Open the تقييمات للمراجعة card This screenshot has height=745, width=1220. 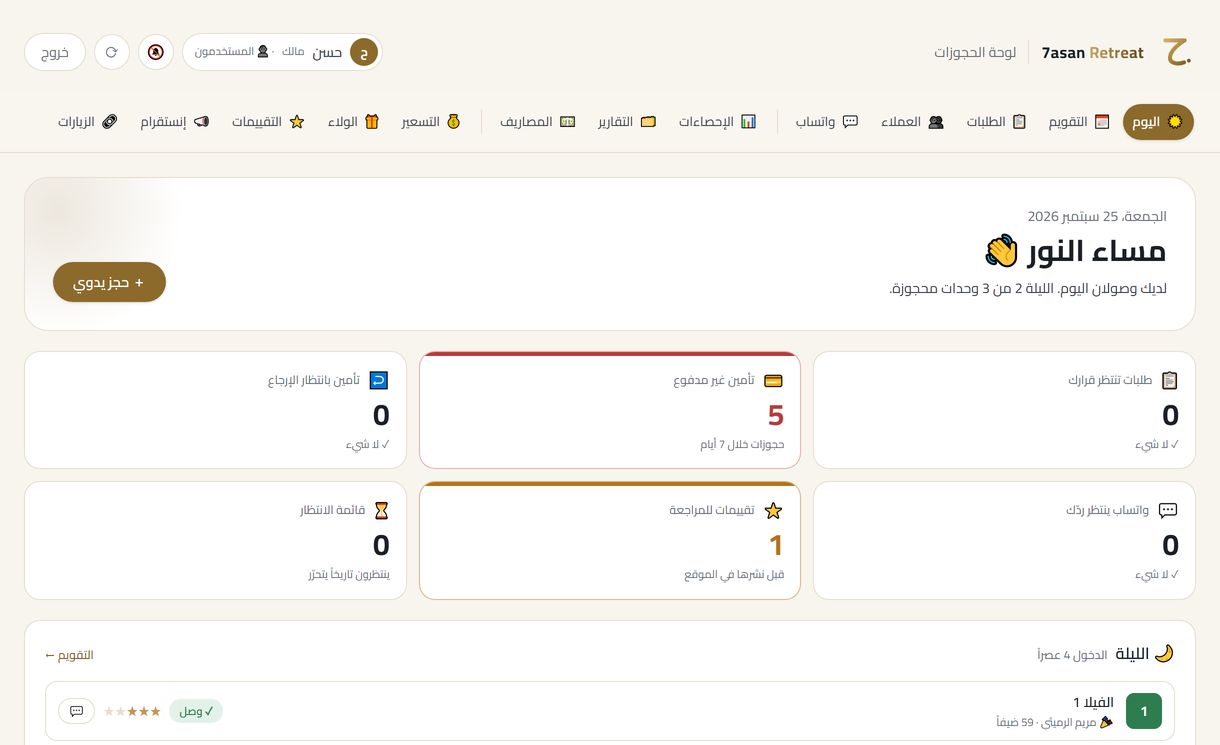[x=610, y=541]
